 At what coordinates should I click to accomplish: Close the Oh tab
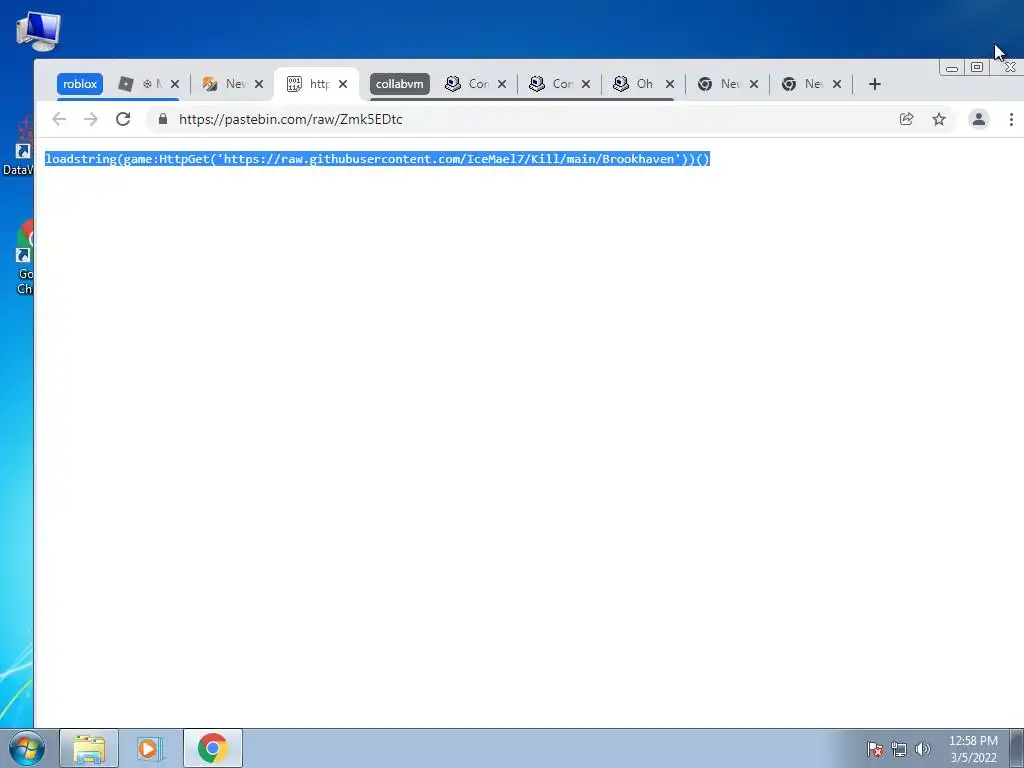coord(669,84)
